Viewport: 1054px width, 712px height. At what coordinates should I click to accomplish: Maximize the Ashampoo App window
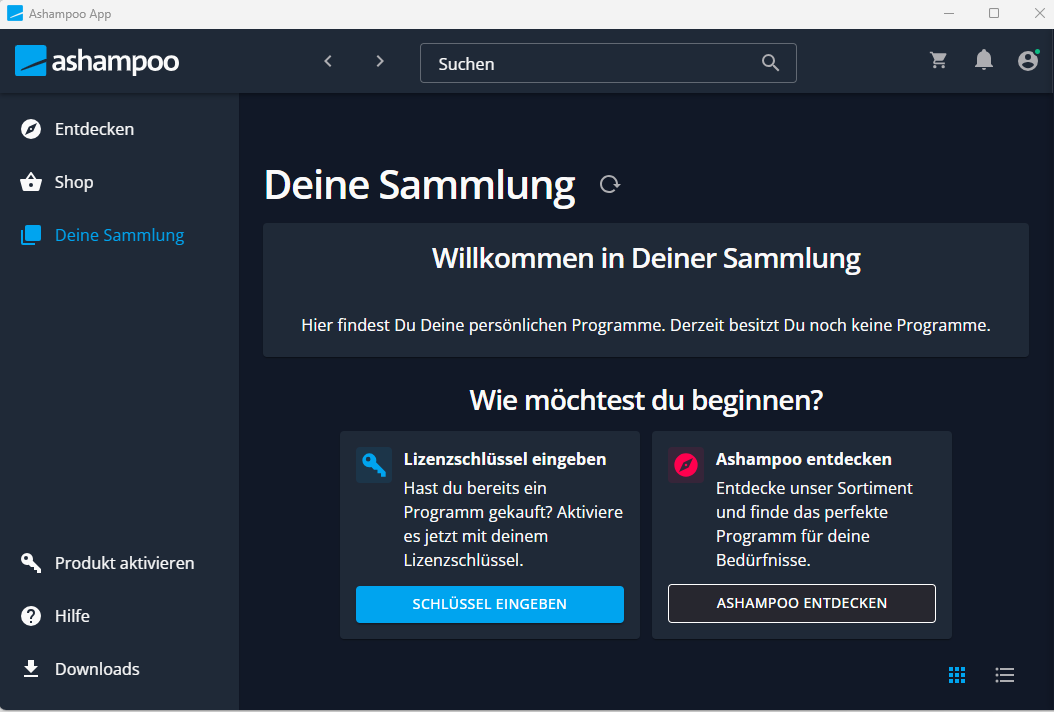[994, 13]
